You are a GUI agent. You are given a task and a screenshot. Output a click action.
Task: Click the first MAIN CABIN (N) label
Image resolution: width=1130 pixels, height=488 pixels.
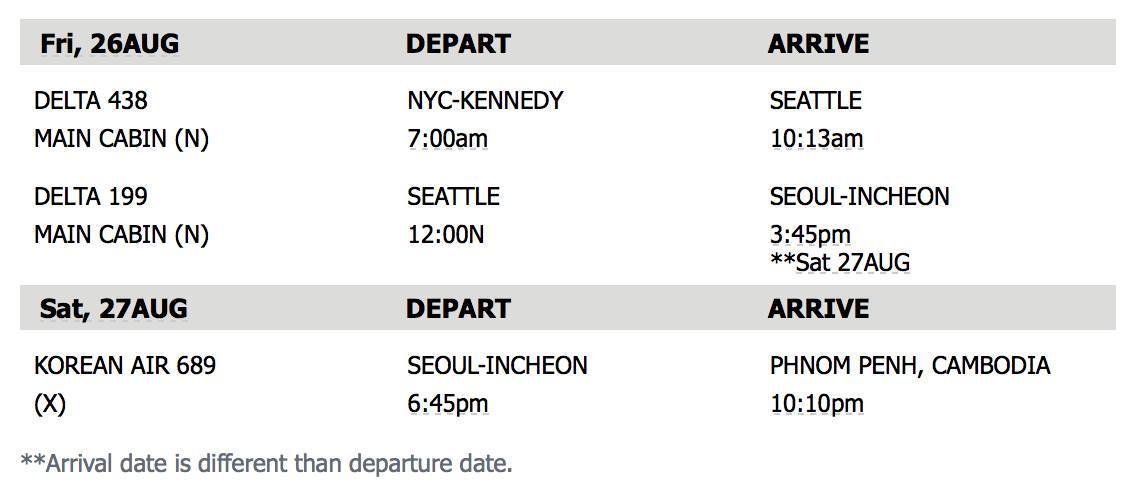121,138
